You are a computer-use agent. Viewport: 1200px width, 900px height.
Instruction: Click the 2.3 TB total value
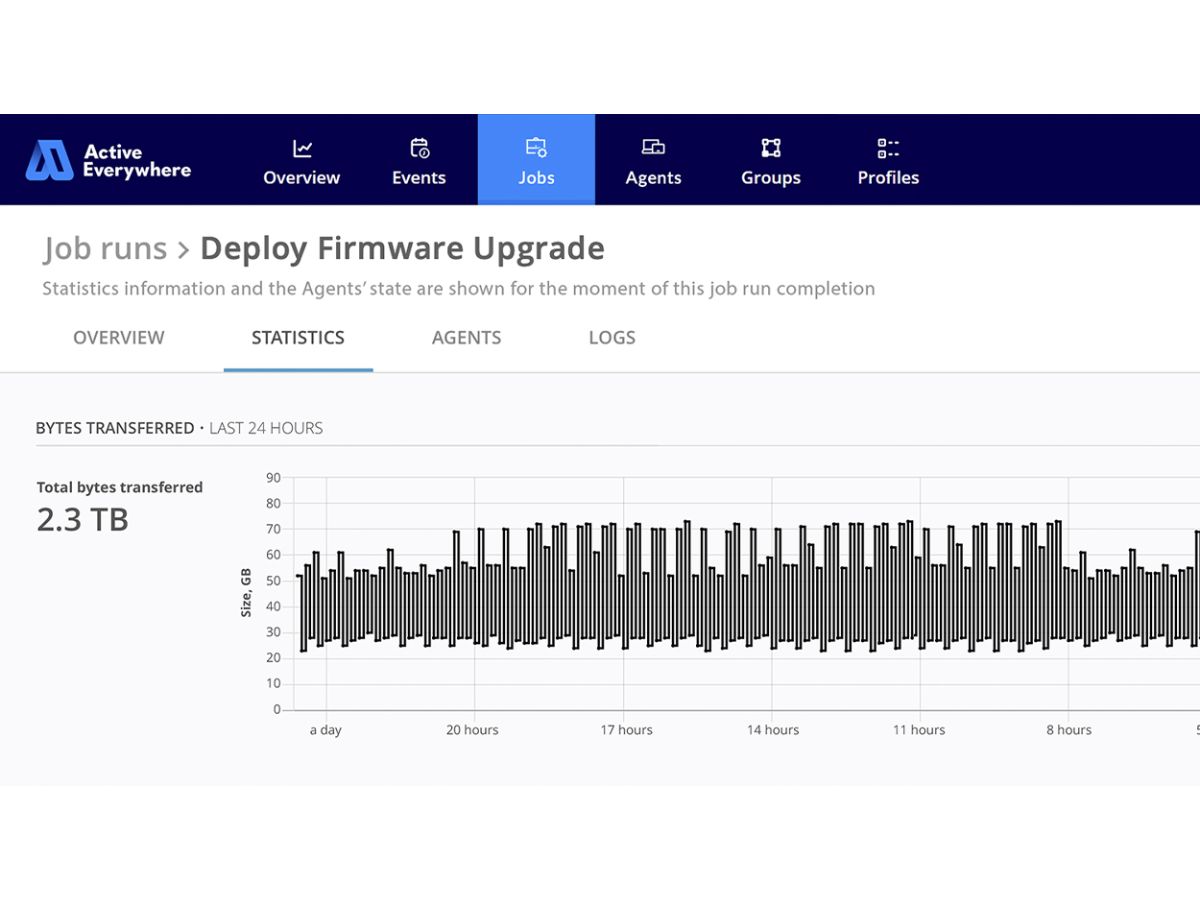(x=83, y=520)
